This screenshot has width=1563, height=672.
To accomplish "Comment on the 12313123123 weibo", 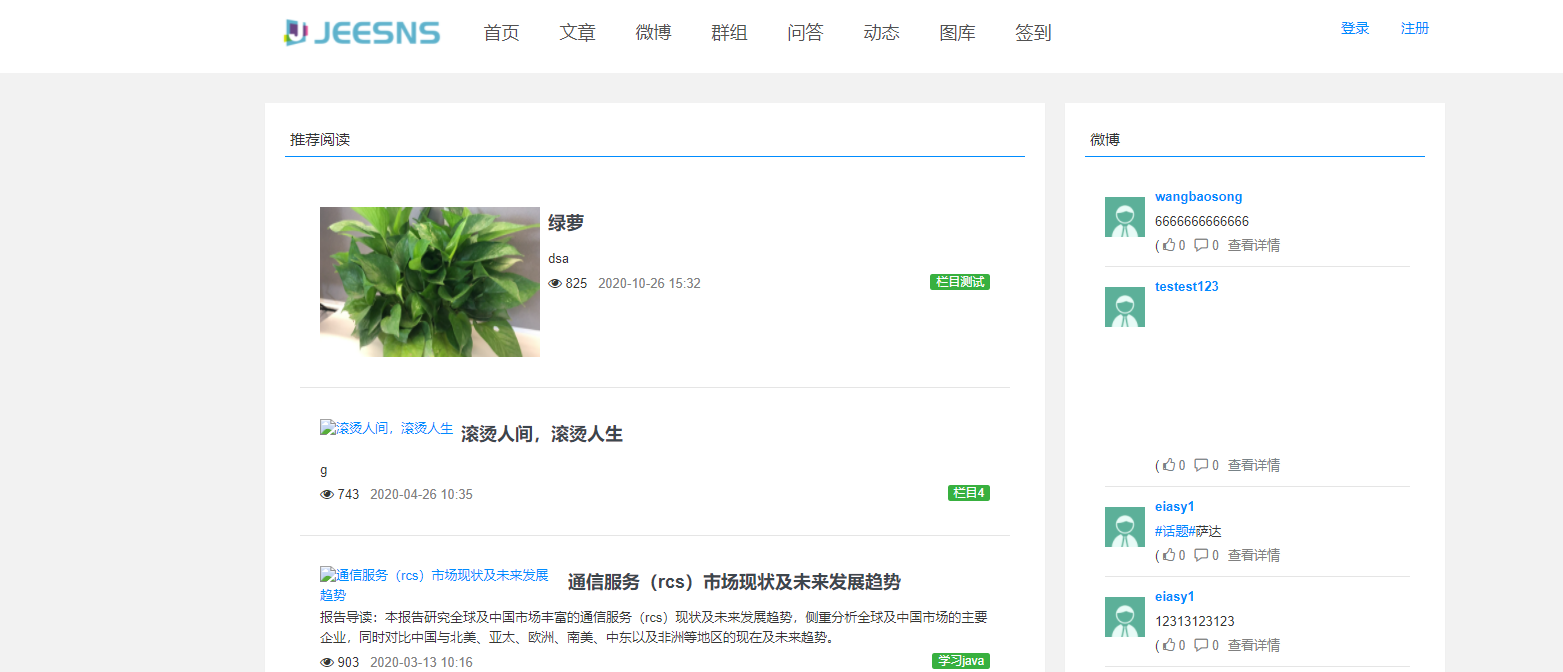I will (1201, 645).
